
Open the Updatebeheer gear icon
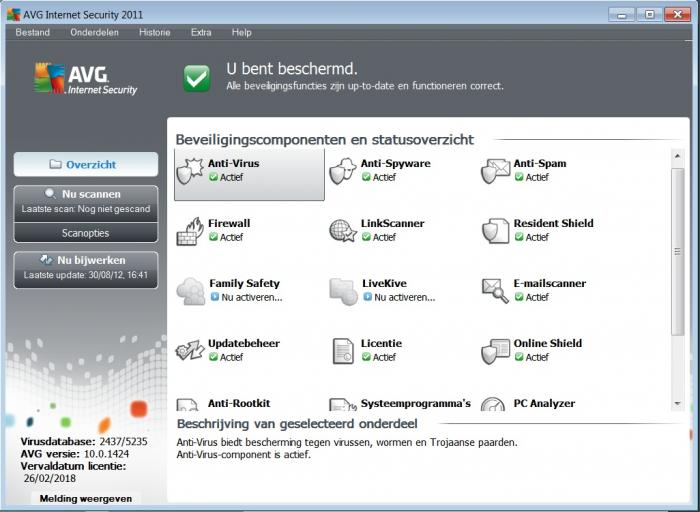[x=190, y=350]
